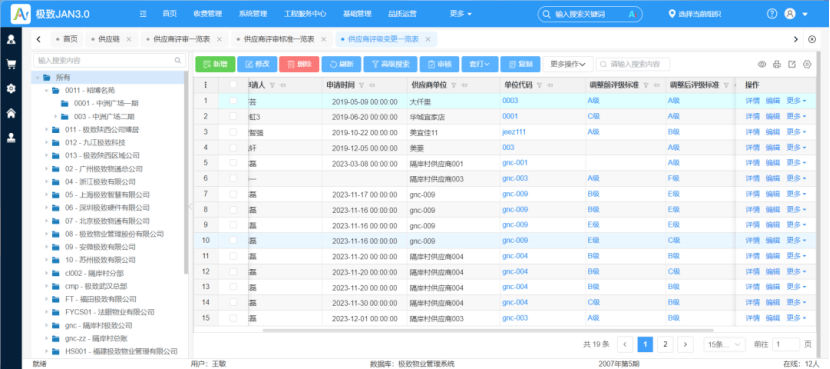Open the 基础管理 menu

click(x=357, y=14)
